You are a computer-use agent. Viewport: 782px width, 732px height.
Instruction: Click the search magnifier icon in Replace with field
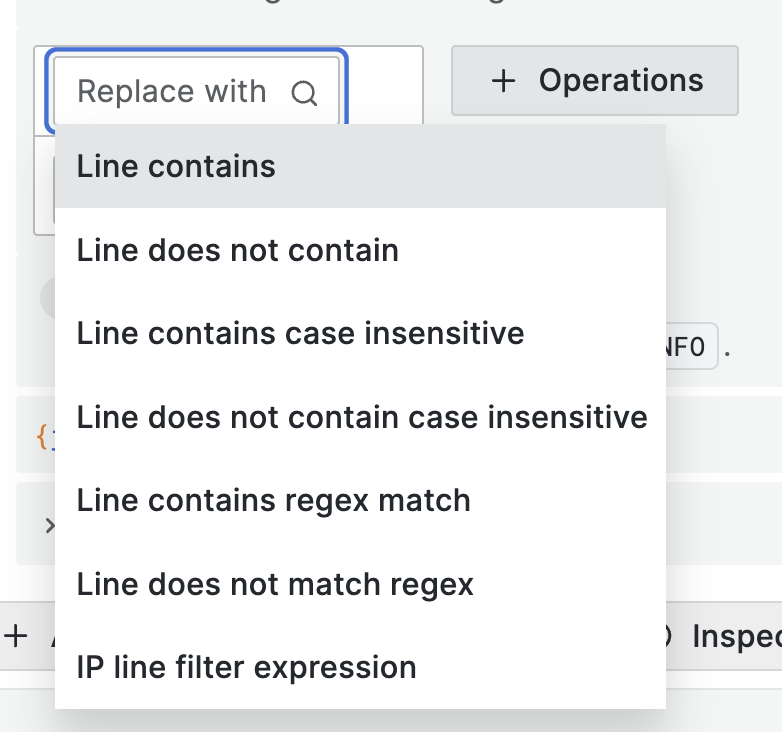[304, 93]
